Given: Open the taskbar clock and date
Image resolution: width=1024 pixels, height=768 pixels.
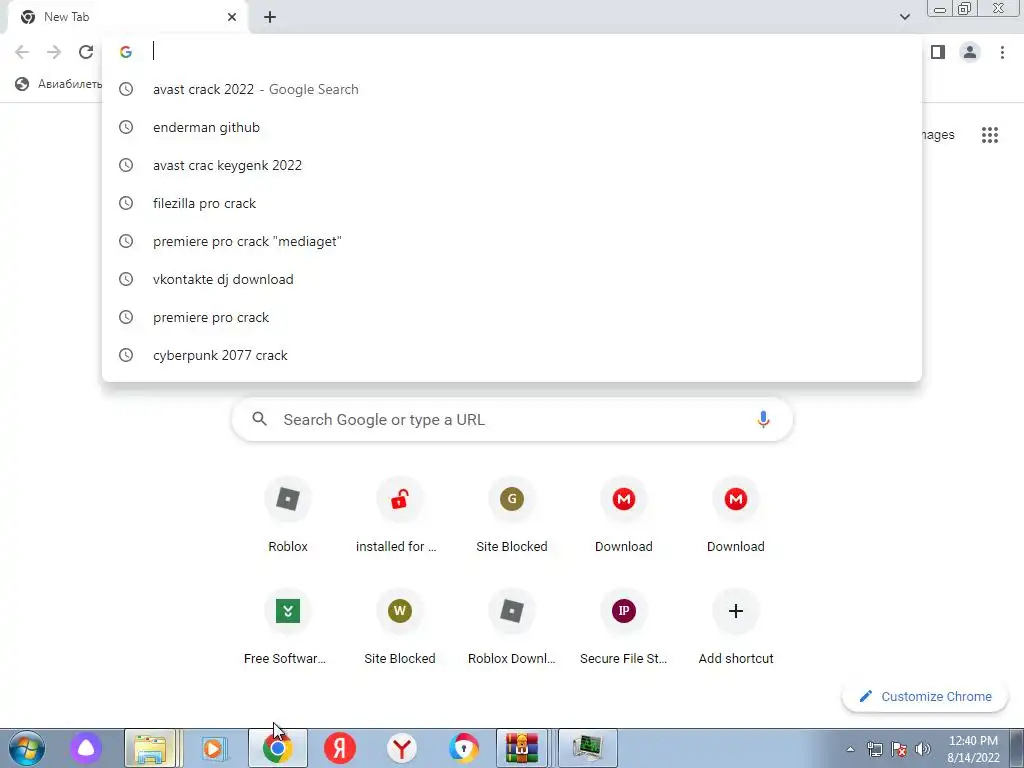Looking at the screenshot, I should click(x=973, y=749).
